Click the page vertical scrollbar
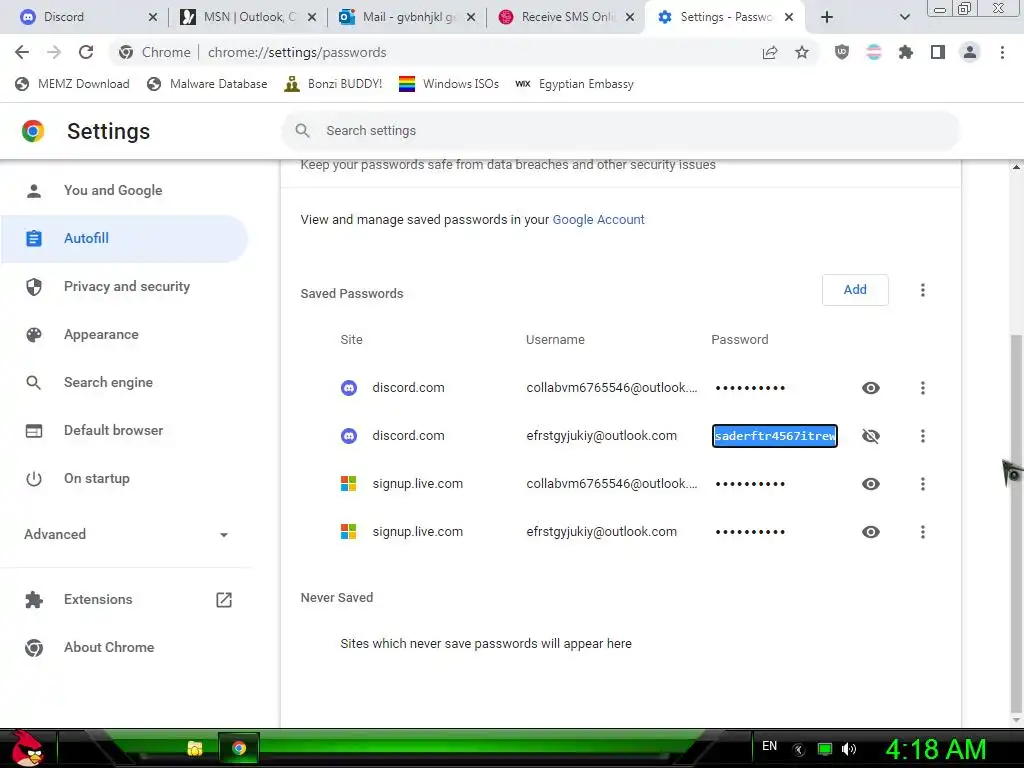The height and width of the screenshot is (768, 1024). coord(1016,522)
